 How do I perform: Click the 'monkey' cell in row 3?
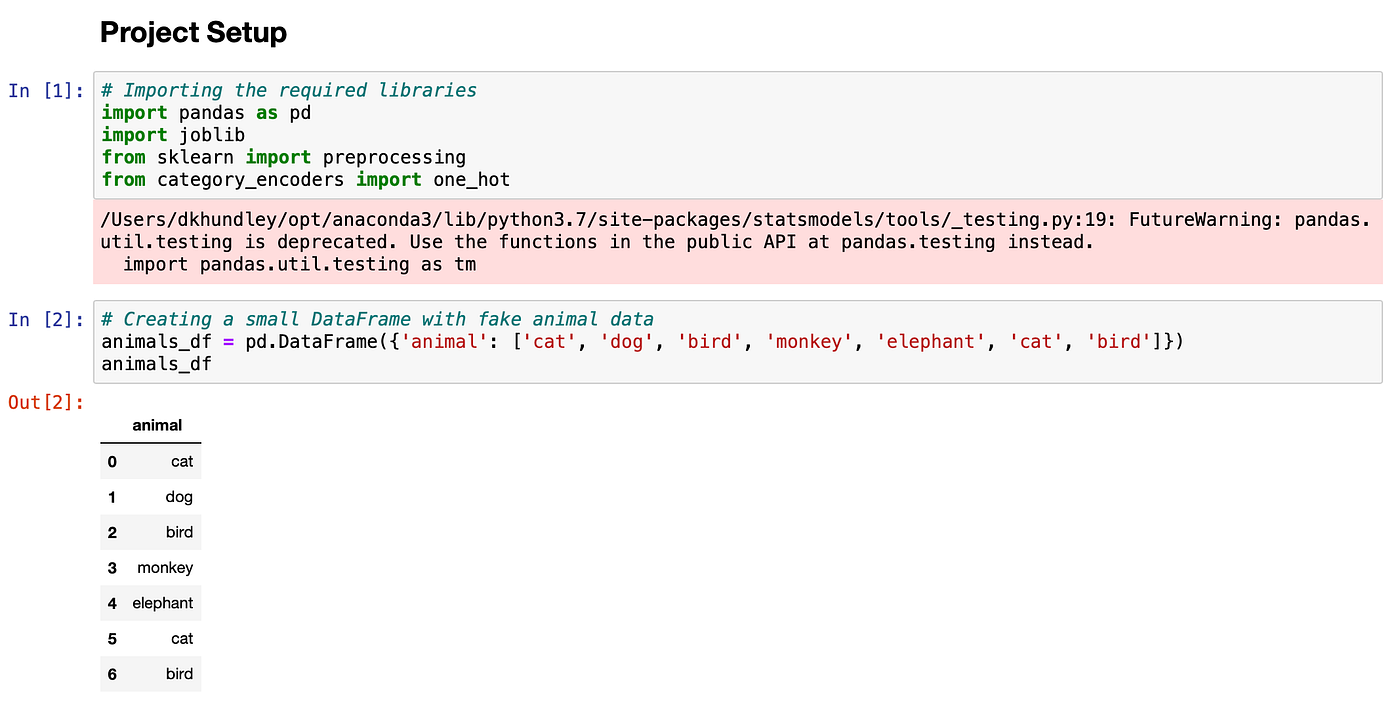click(x=165, y=568)
